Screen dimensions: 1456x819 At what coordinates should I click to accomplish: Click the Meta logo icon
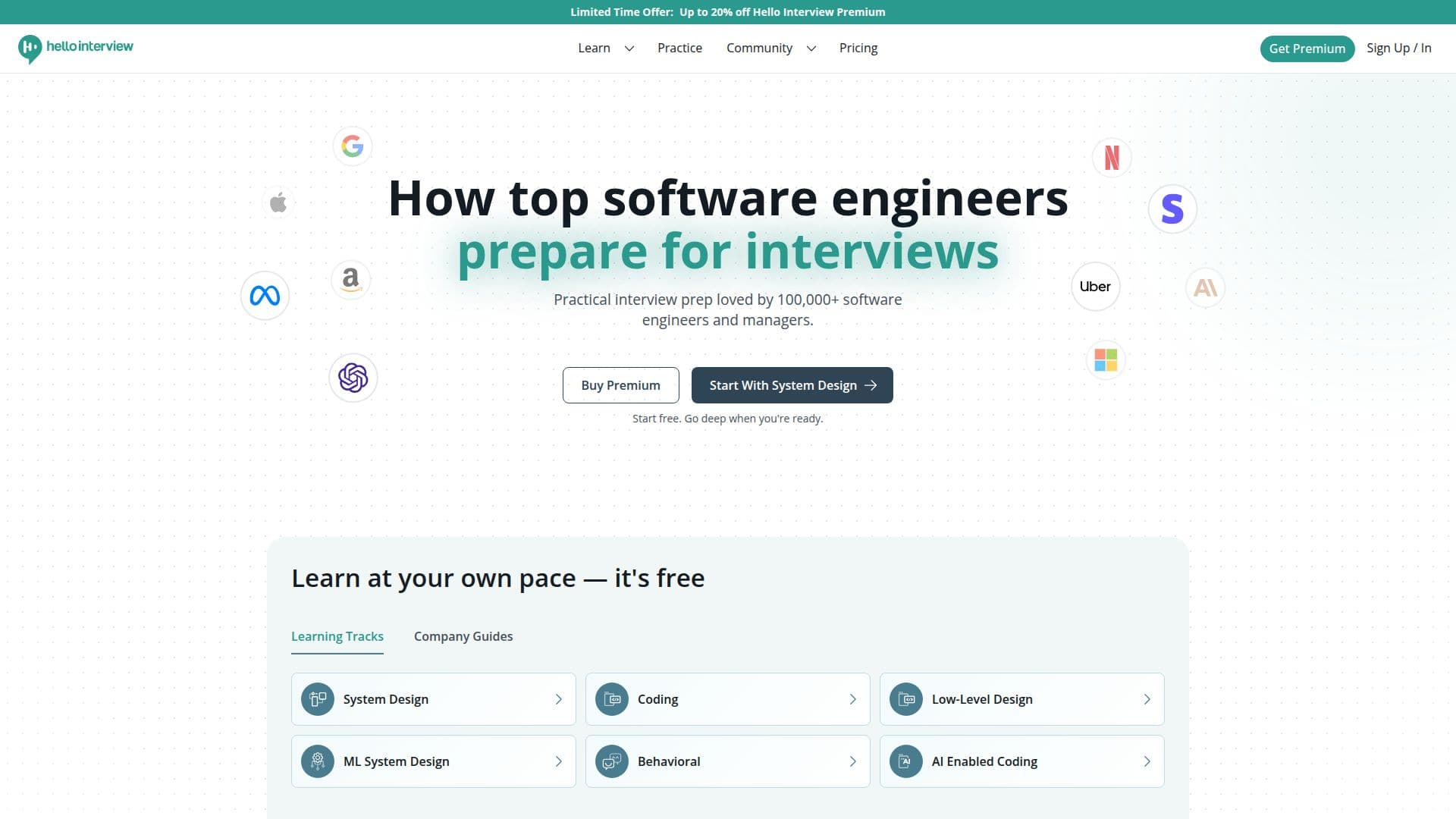coord(265,295)
